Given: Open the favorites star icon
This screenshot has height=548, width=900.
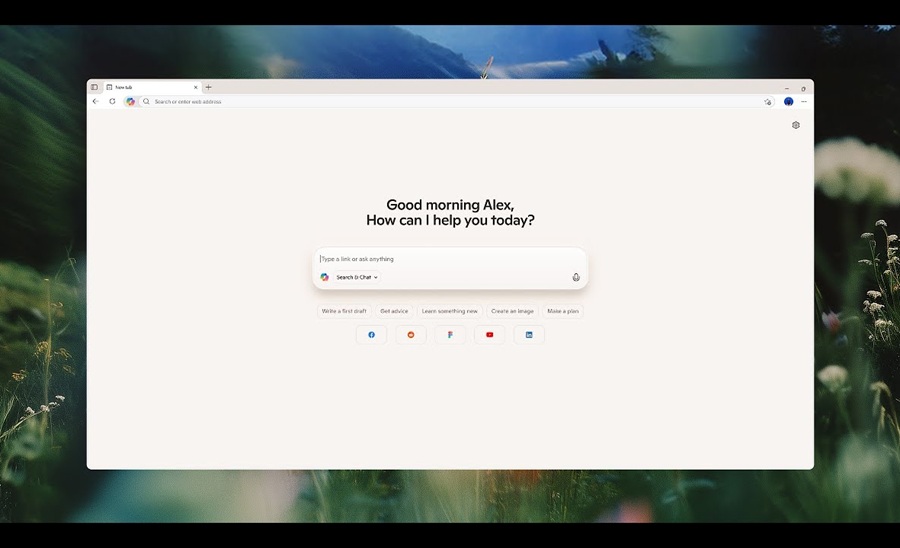Looking at the screenshot, I should pos(768,101).
